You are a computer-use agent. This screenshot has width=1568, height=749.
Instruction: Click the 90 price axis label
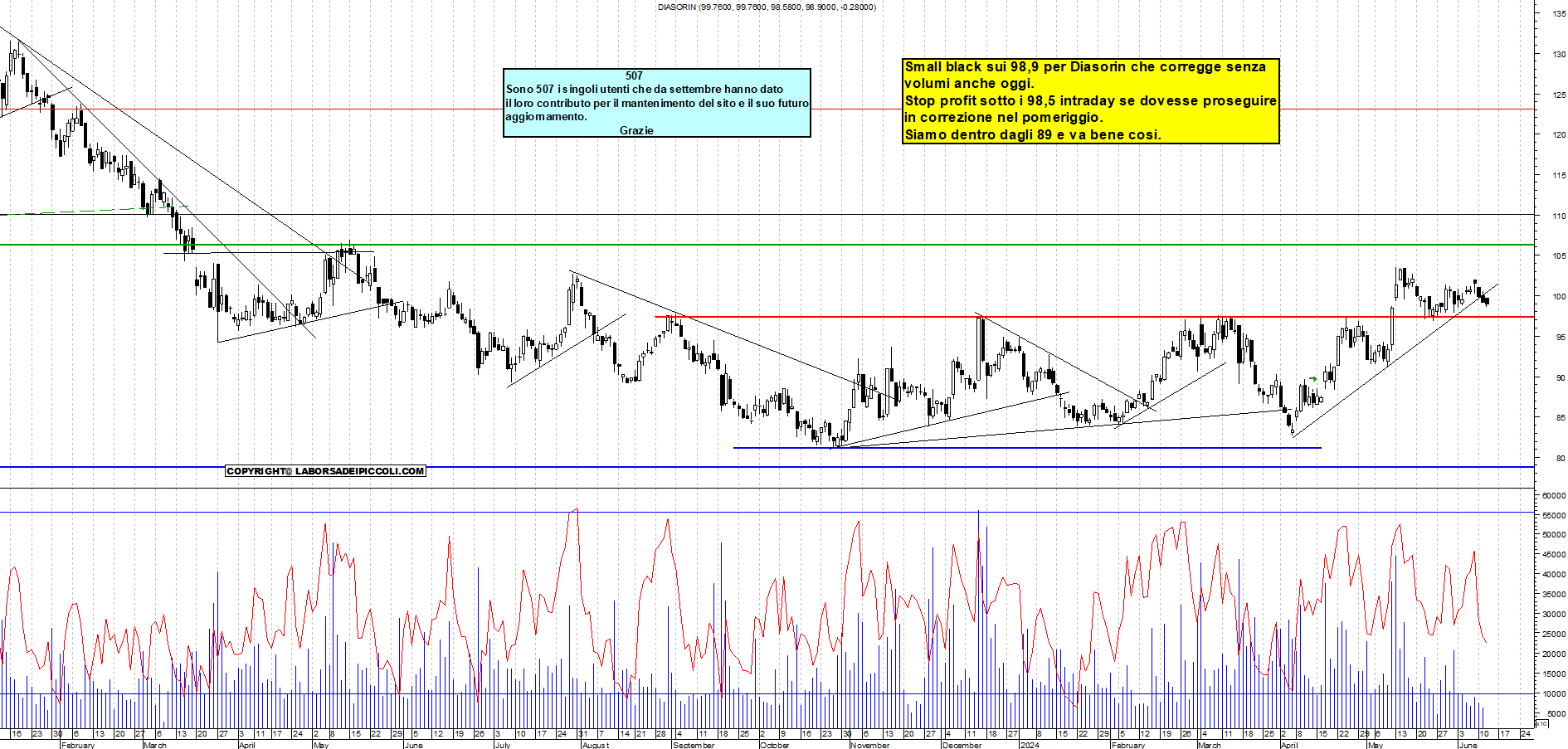pos(1561,377)
